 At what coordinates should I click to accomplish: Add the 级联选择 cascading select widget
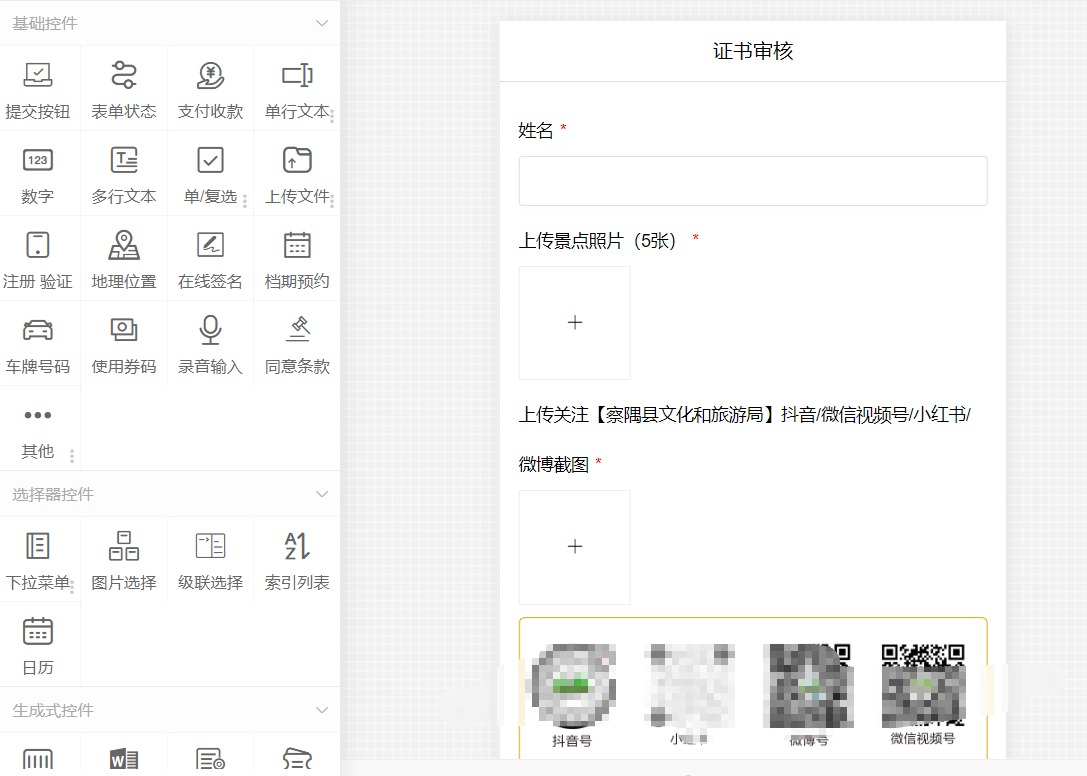point(211,561)
